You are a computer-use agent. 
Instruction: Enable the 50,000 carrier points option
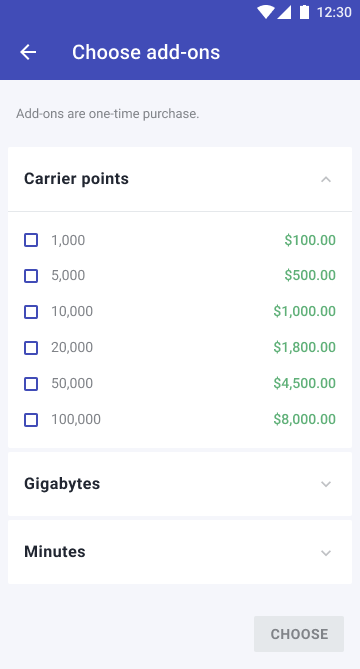[31, 384]
